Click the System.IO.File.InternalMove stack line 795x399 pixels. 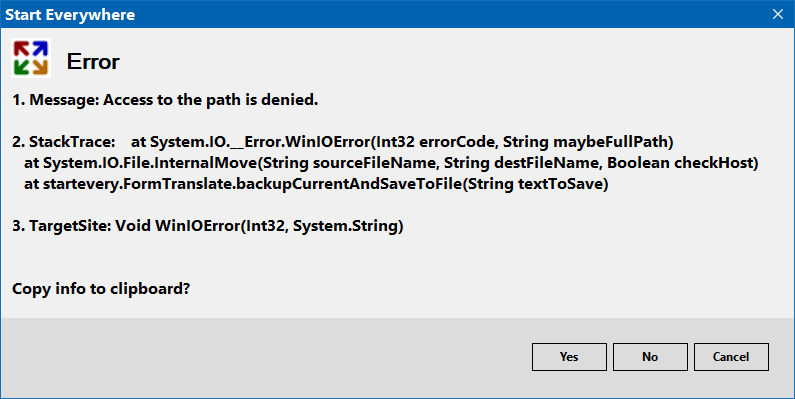[391, 163]
